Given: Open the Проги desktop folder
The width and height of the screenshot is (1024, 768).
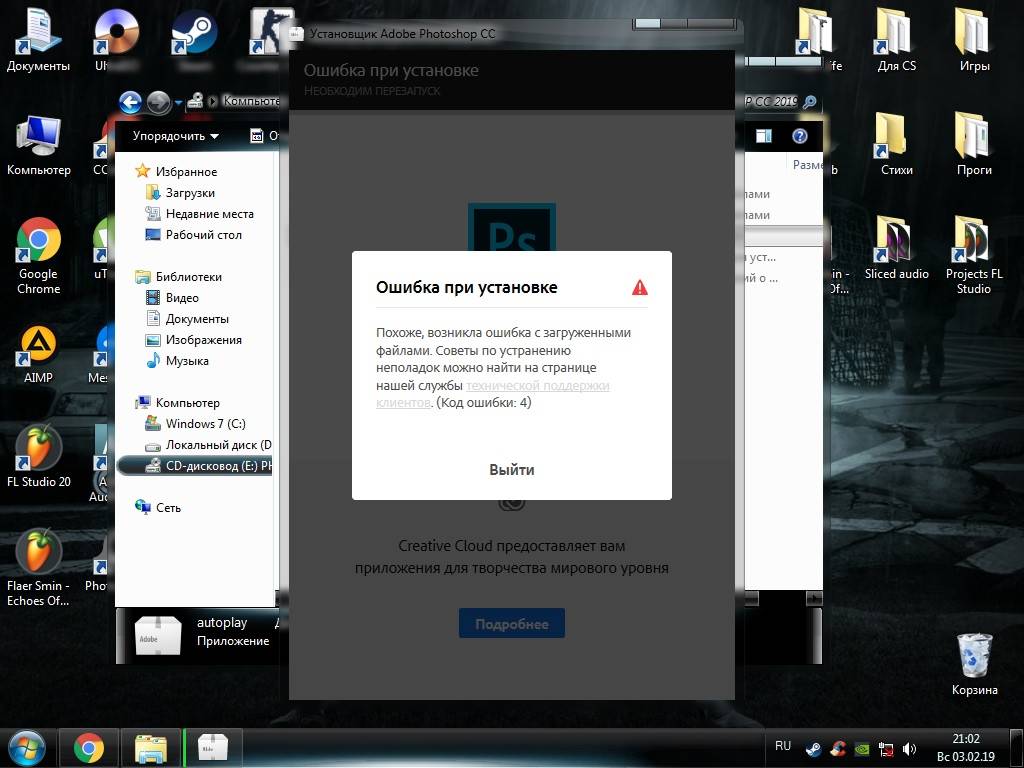Looking at the screenshot, I should (974, 144).
